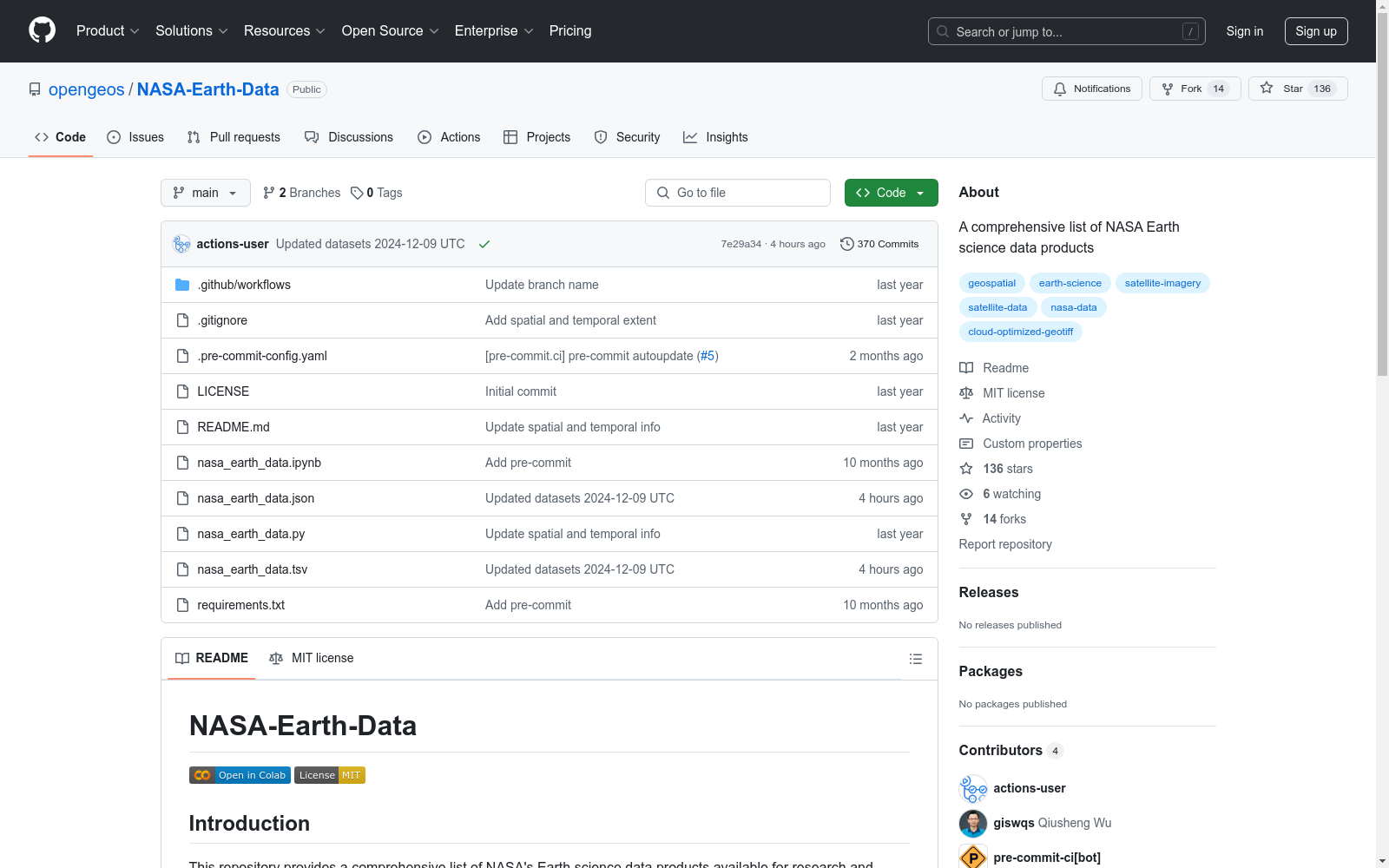This screenshot has width=1389, height=868.
Task: Open the GitHub homepage logo
Action: [x=42, y=30]
